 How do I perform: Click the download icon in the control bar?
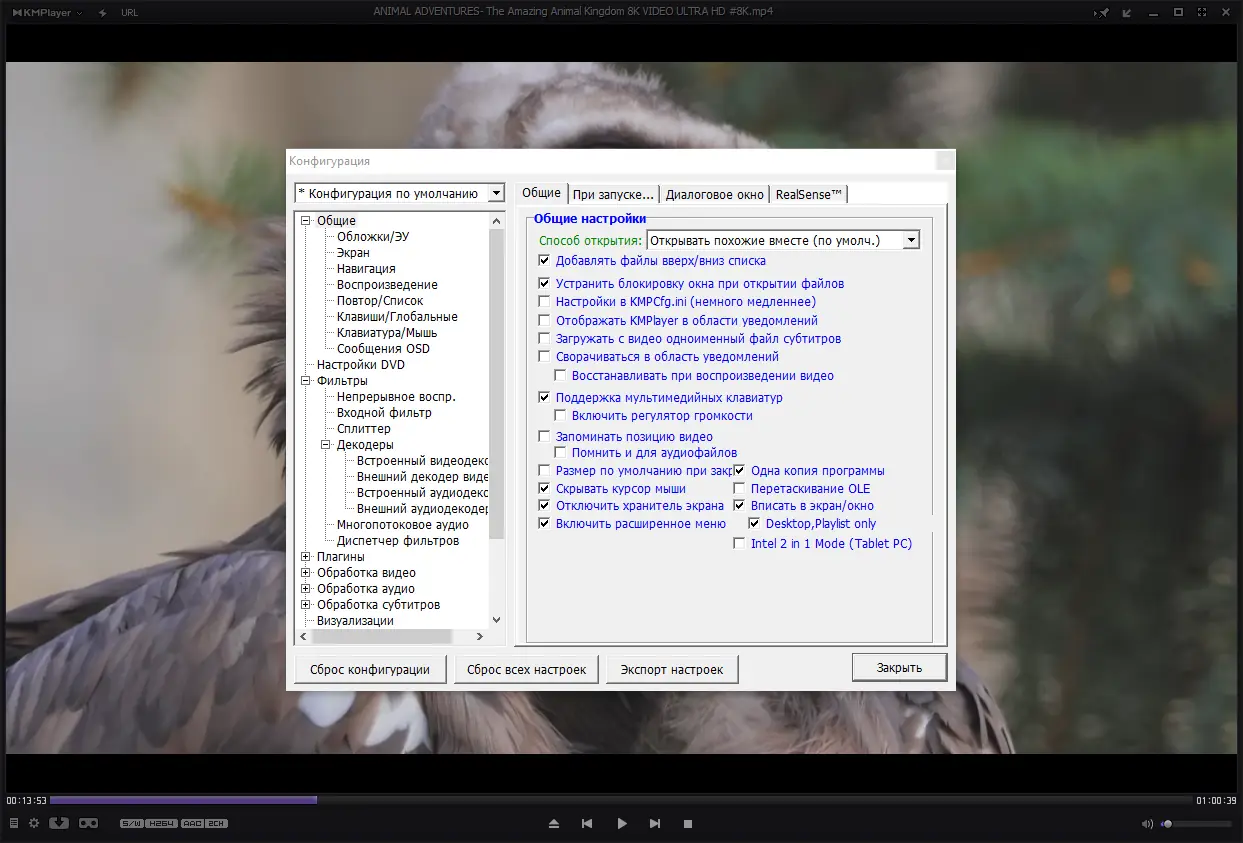[x=59, y=823]
